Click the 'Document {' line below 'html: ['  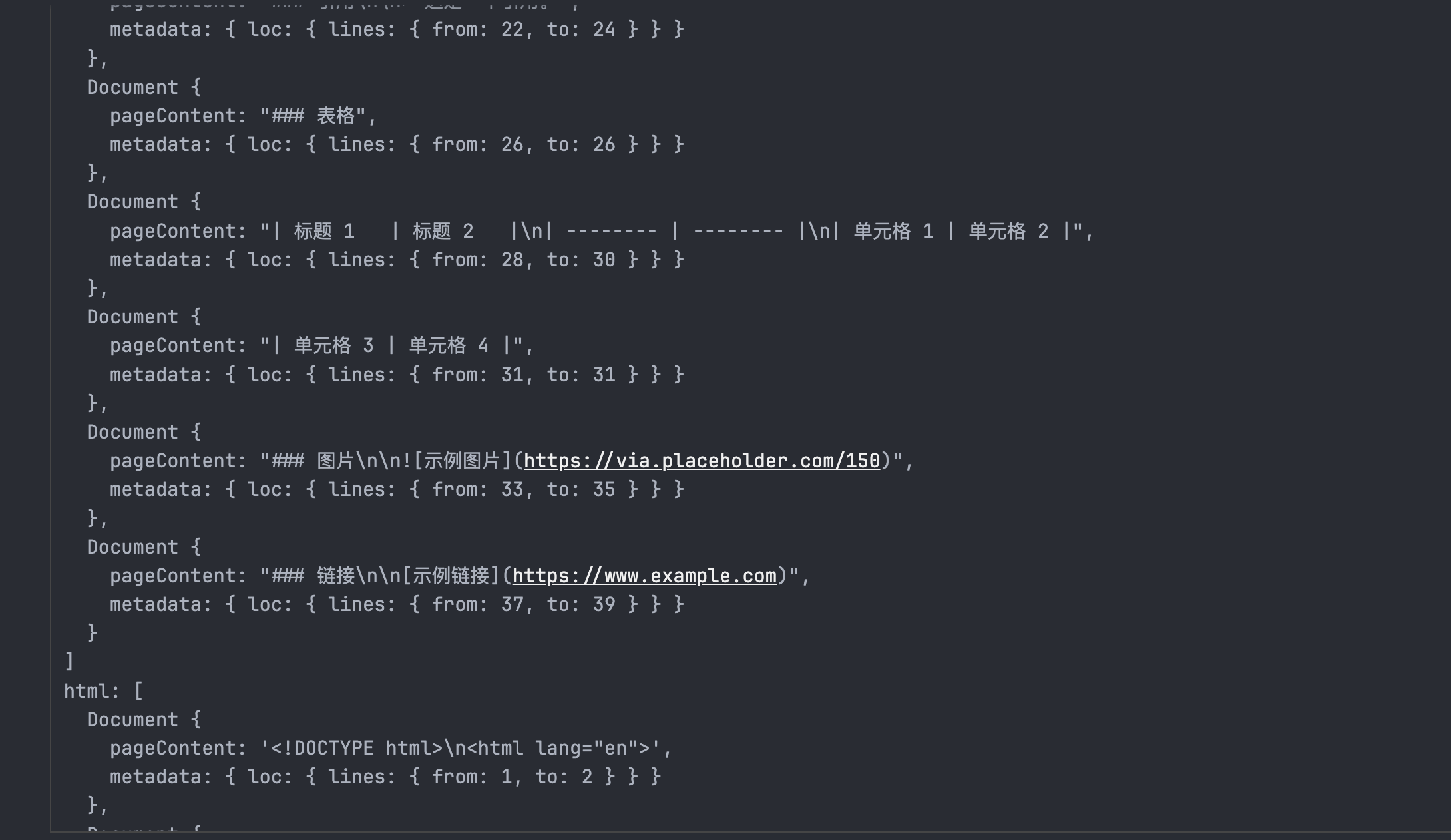144,720
